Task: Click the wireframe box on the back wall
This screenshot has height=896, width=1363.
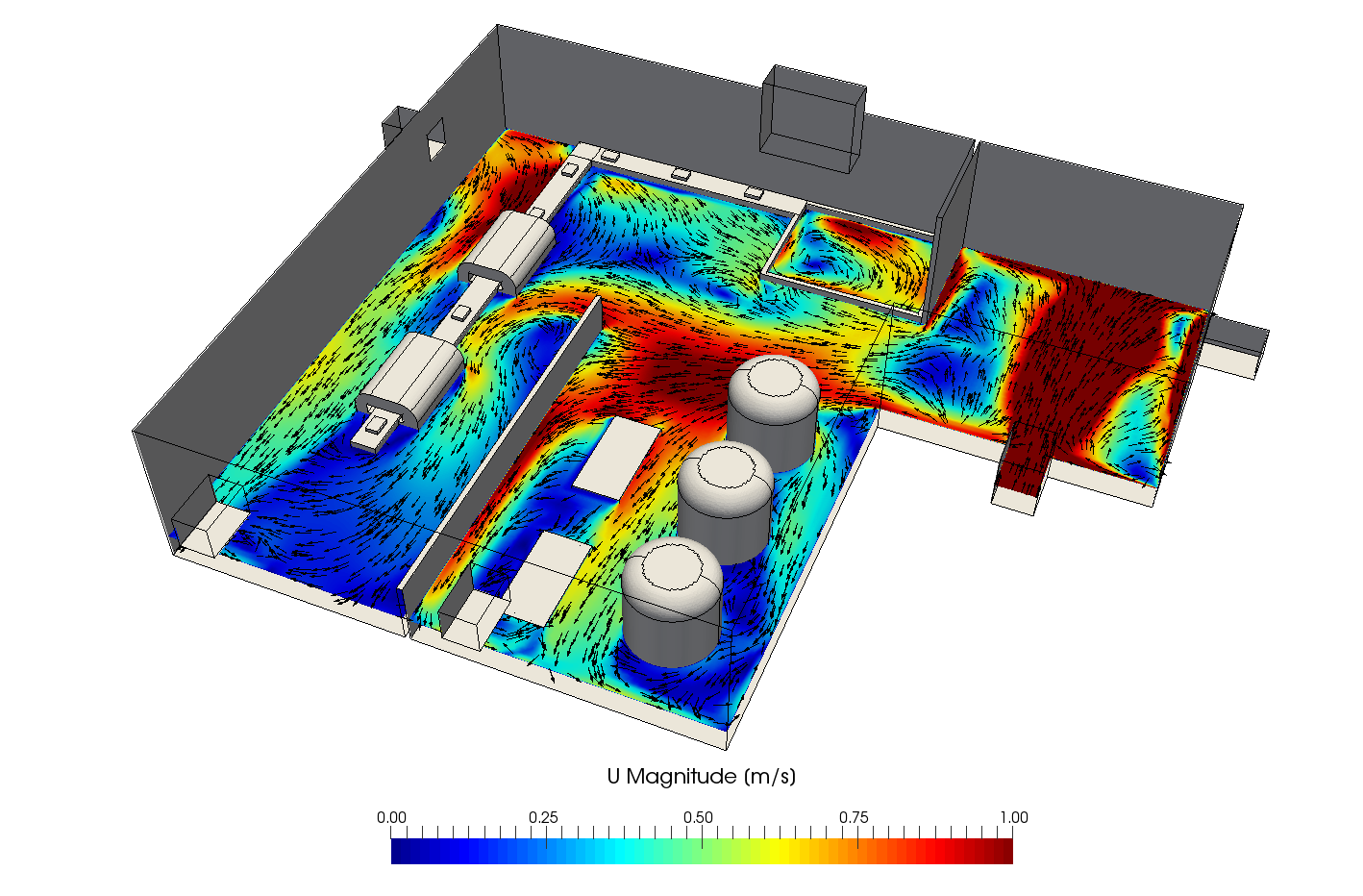Action: coord(812,120)
